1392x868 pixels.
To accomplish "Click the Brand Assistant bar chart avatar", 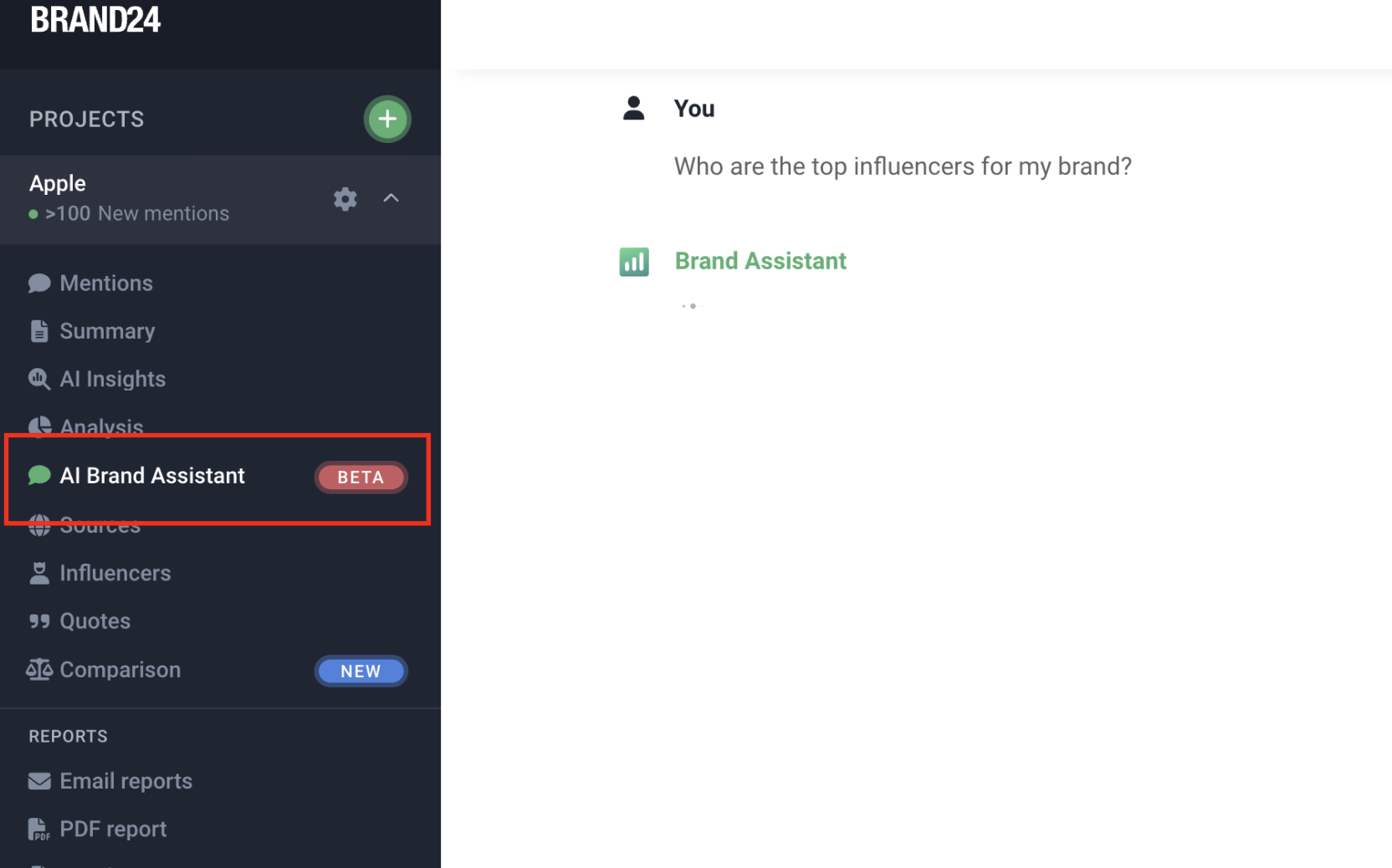I will click(x=634, y=261).
